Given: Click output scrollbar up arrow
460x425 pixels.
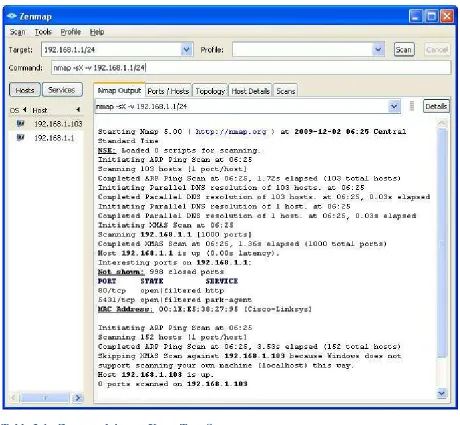Looking at the screenshot, I should click(442, 123).
